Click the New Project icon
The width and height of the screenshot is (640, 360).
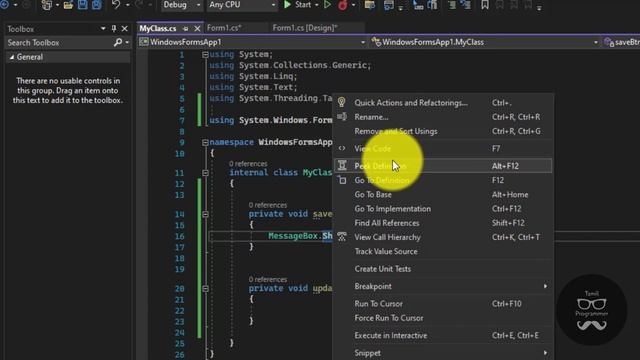click(x=47, y=5)
